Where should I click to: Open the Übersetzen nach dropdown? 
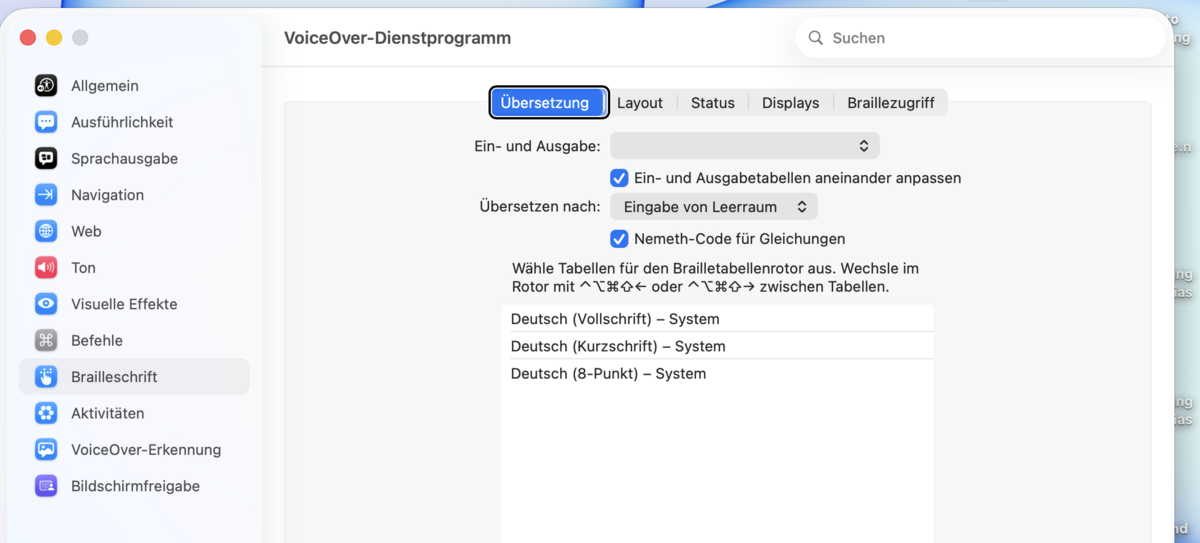coord(714,207)
